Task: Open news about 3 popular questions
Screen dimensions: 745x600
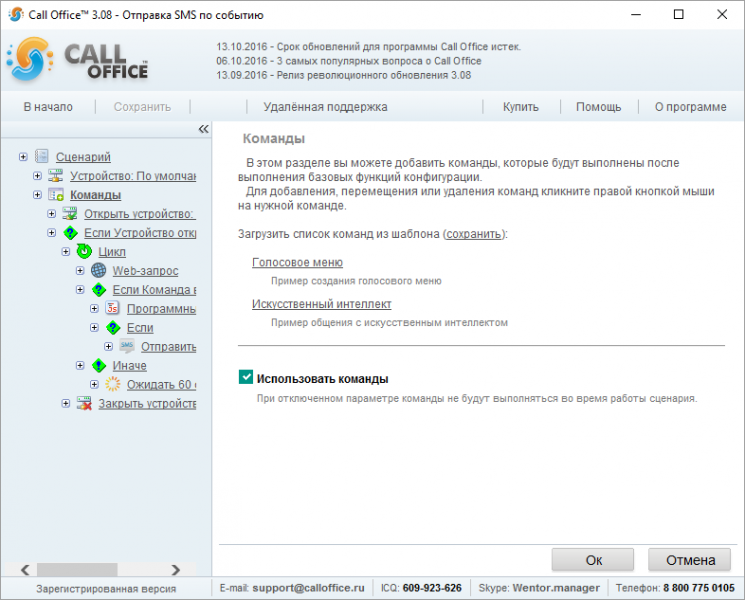Action: 349,61
